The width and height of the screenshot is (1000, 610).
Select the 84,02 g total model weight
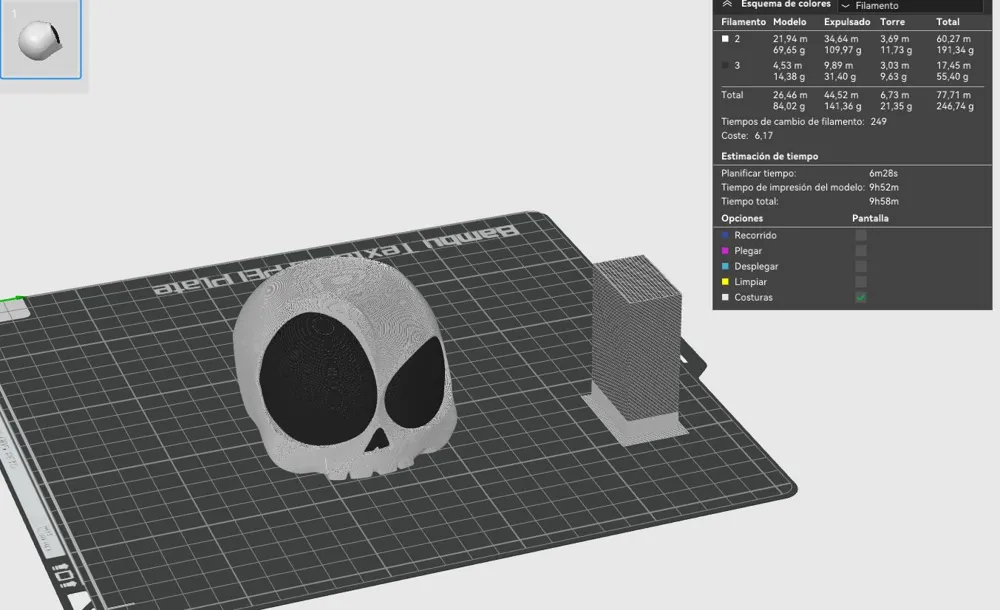(x=789, y=106)
